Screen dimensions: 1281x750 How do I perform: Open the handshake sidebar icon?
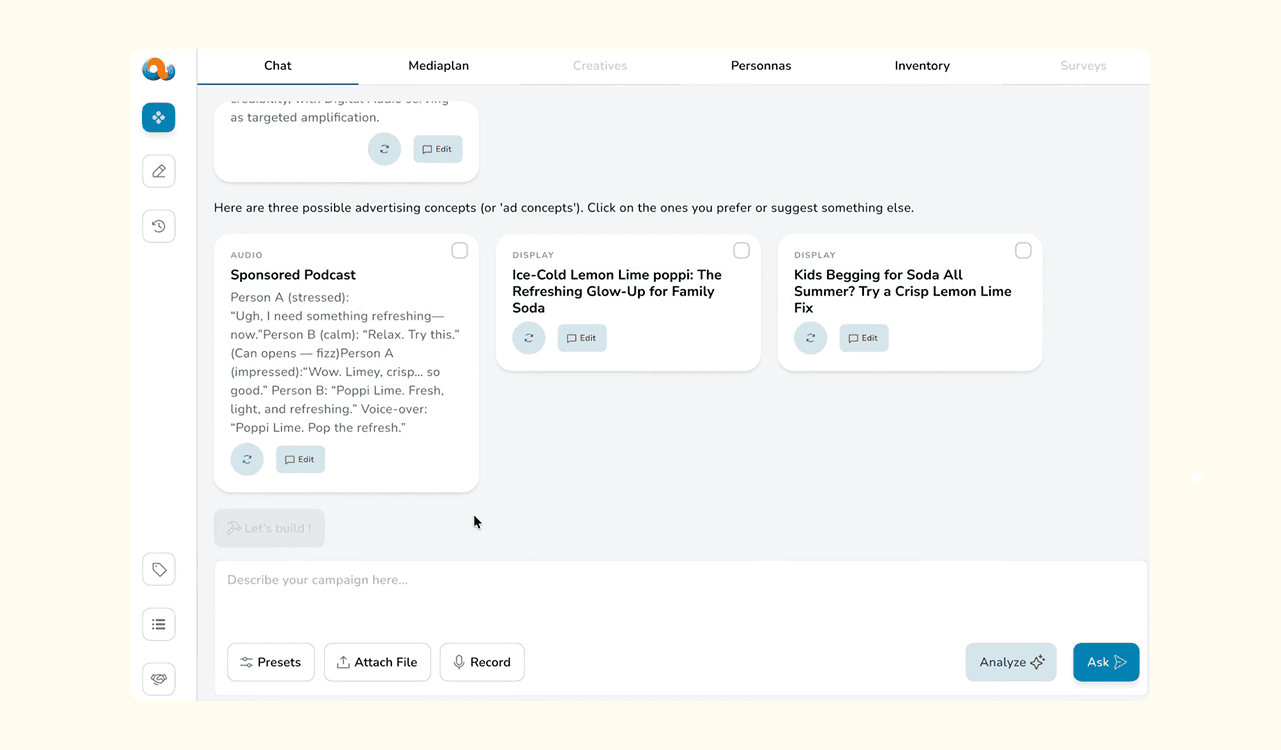pyautogui.click(x=159, y=679)
